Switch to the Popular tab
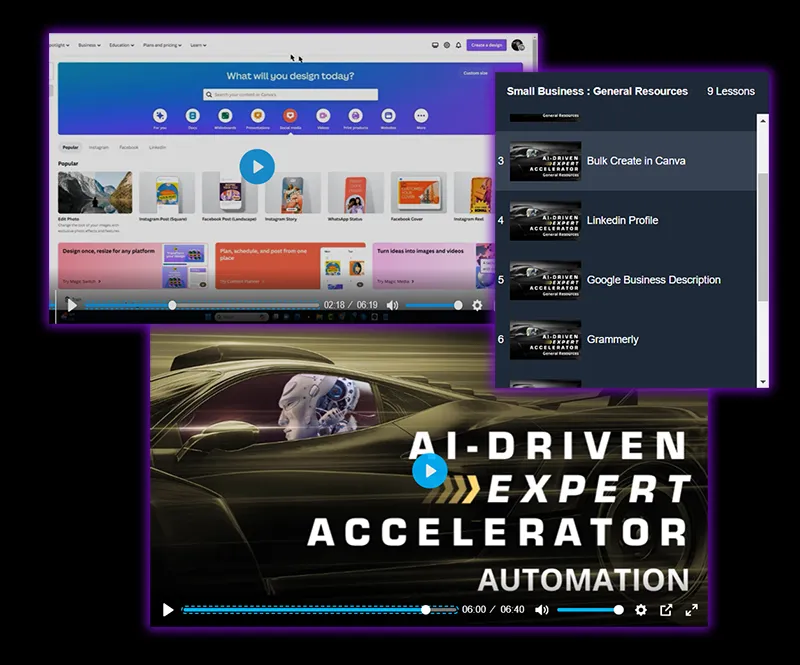The image size is (800, 665). (x=70, y=147)
